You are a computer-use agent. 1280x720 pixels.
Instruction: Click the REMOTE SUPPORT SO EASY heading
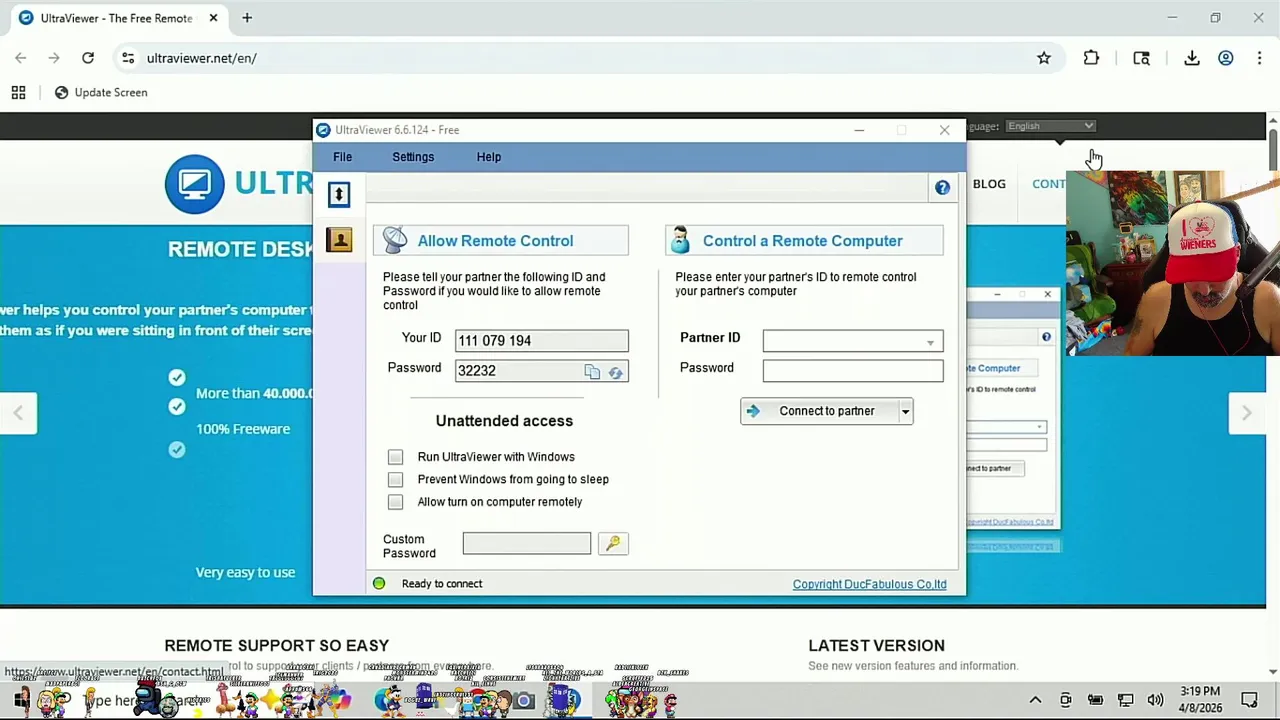point(276,646)
